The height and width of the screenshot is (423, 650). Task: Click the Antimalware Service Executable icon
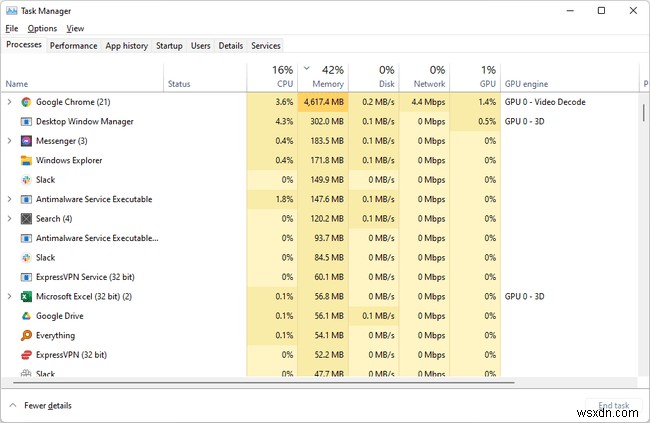pyautogui.click(x=26, y=199)
